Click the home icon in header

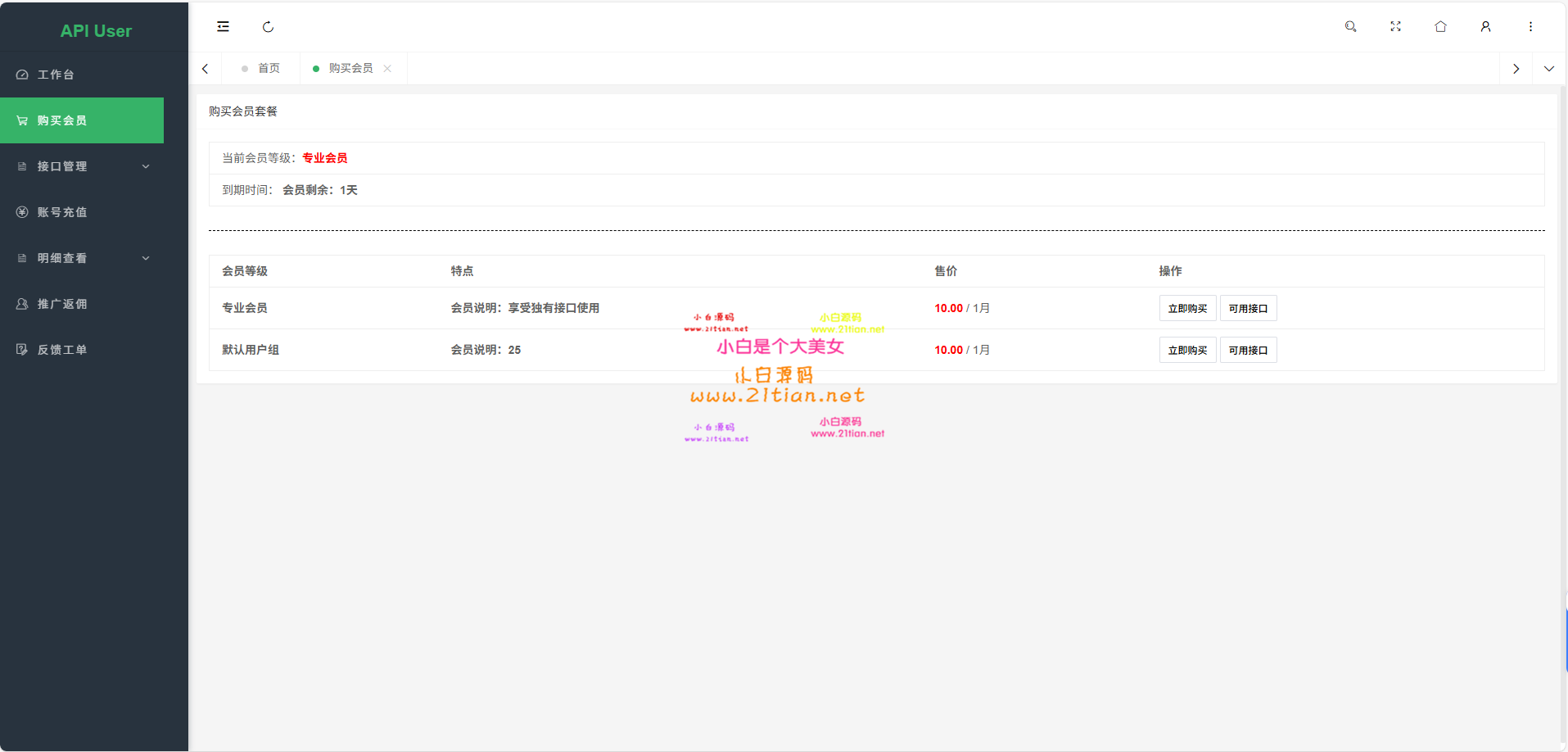pyautogui.click(x=1440, y=27)
